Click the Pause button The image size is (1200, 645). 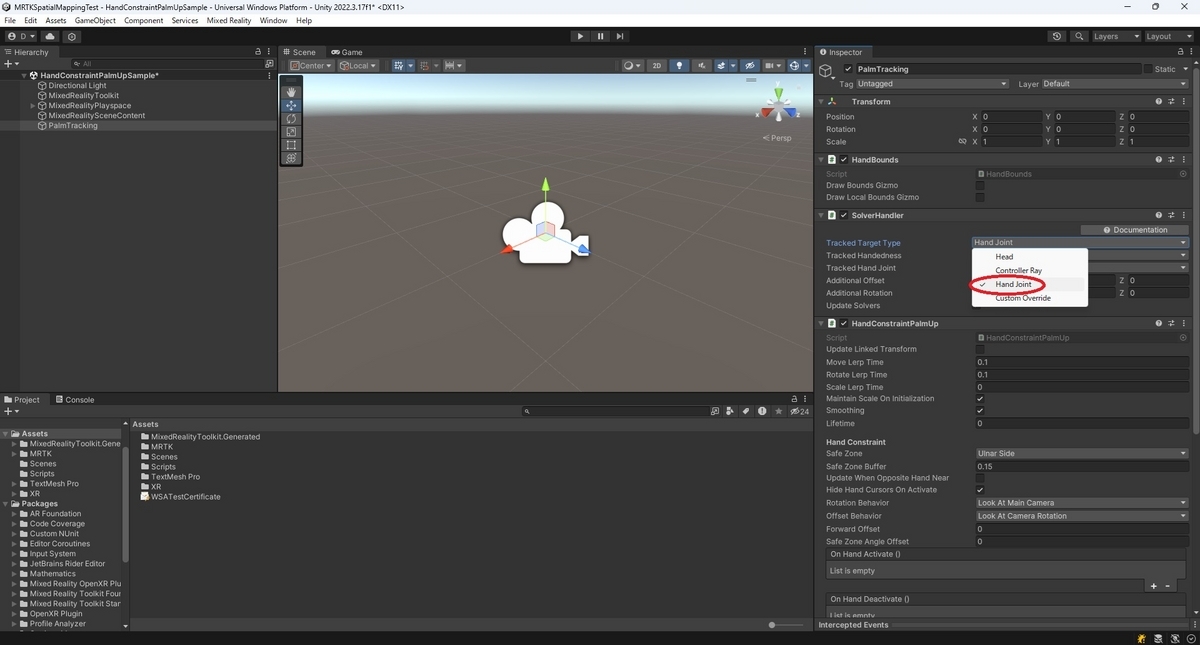click(600, 36)
